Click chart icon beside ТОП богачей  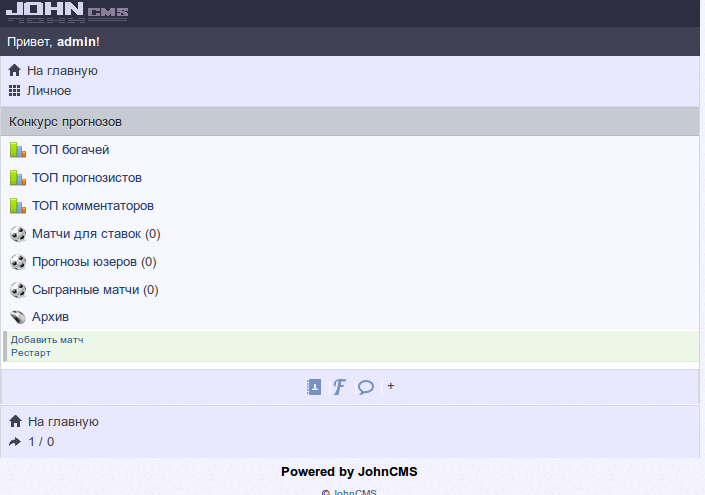tap(18, 150)
